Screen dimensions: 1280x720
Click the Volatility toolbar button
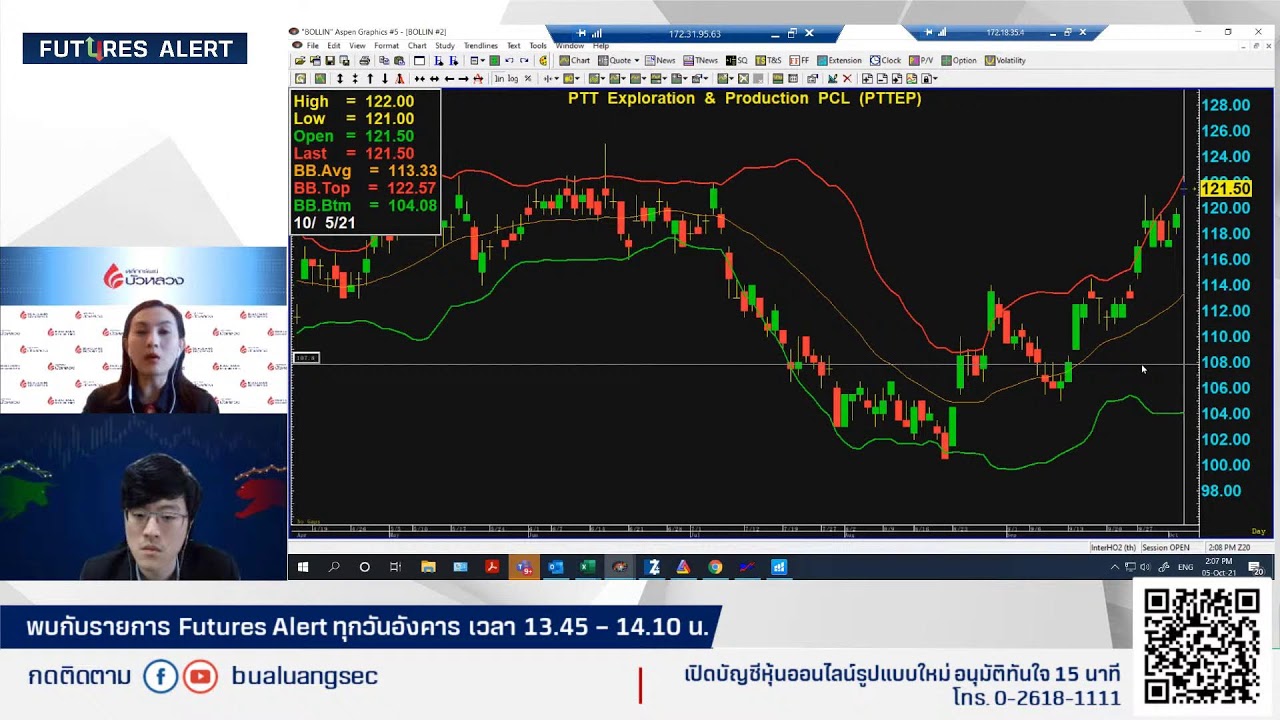[x=1005, y=60]
